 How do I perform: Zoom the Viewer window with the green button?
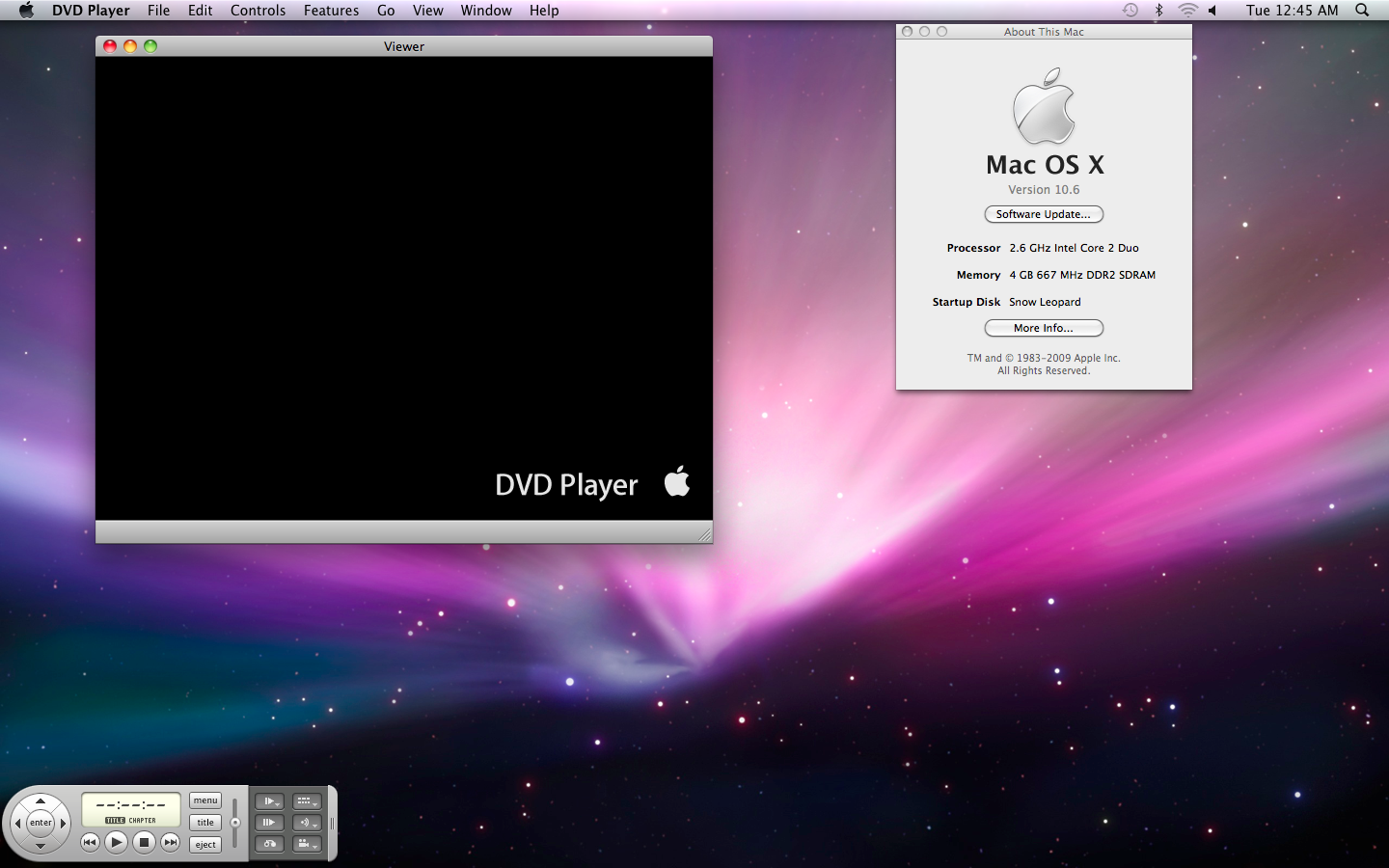coord(150,46)
